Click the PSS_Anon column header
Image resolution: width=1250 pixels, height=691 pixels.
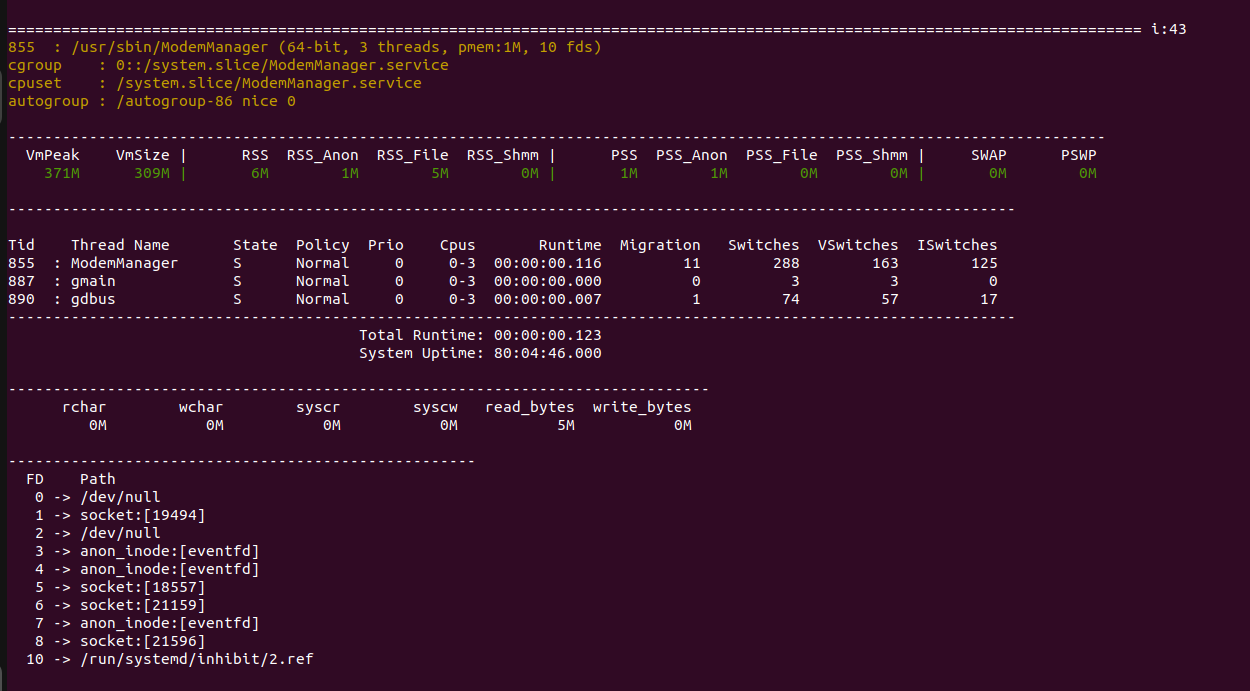tap(692, 155)
